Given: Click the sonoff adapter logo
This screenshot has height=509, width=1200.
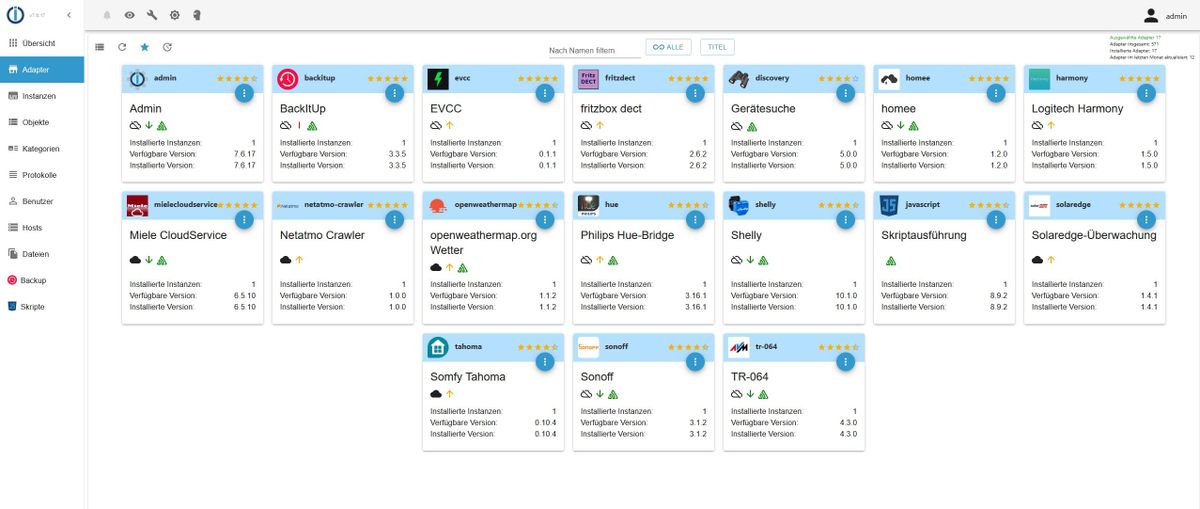Looking at the screenshot, I should 588,347.
